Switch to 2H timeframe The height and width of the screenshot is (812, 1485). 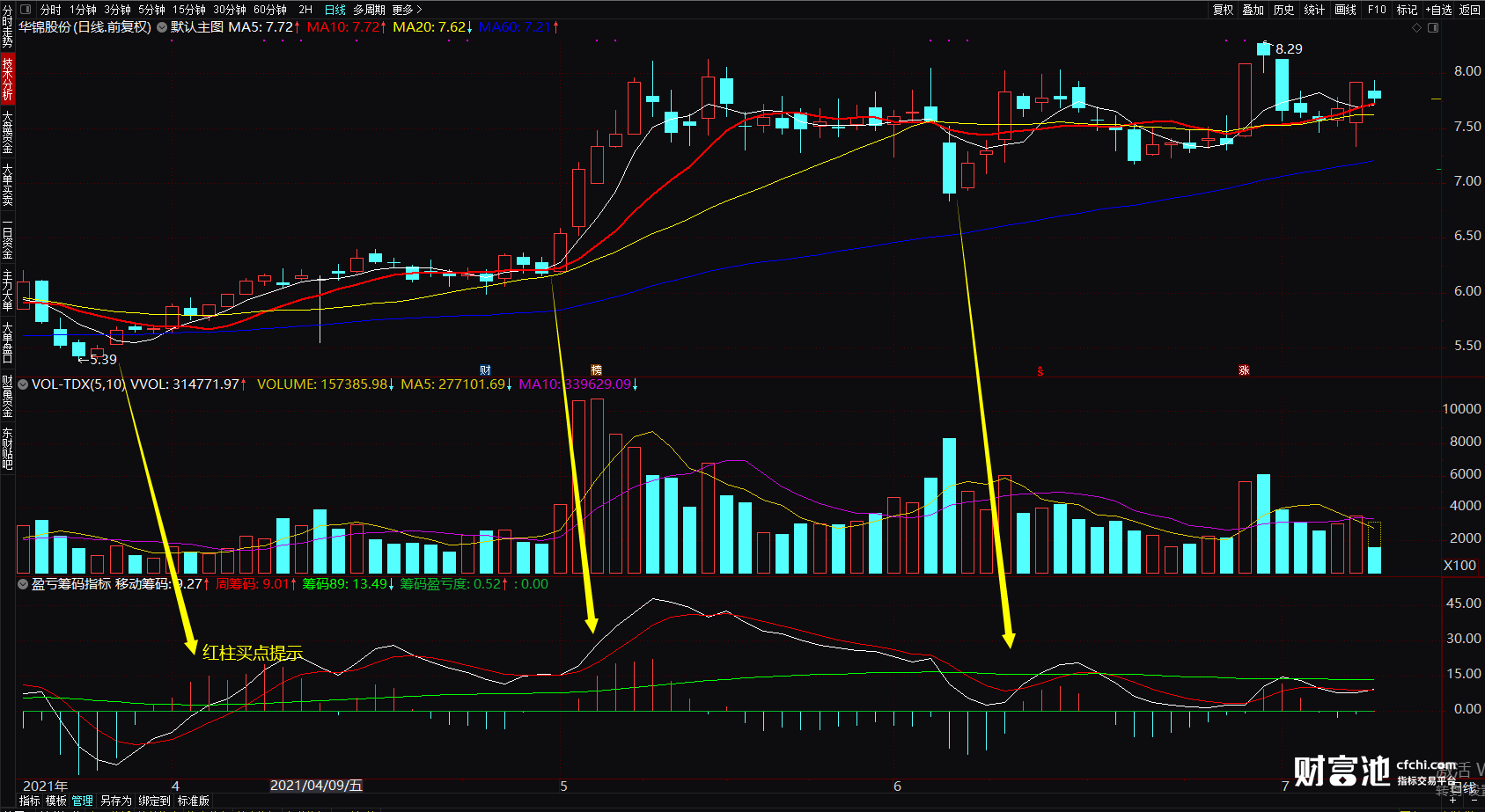[305, 10]
